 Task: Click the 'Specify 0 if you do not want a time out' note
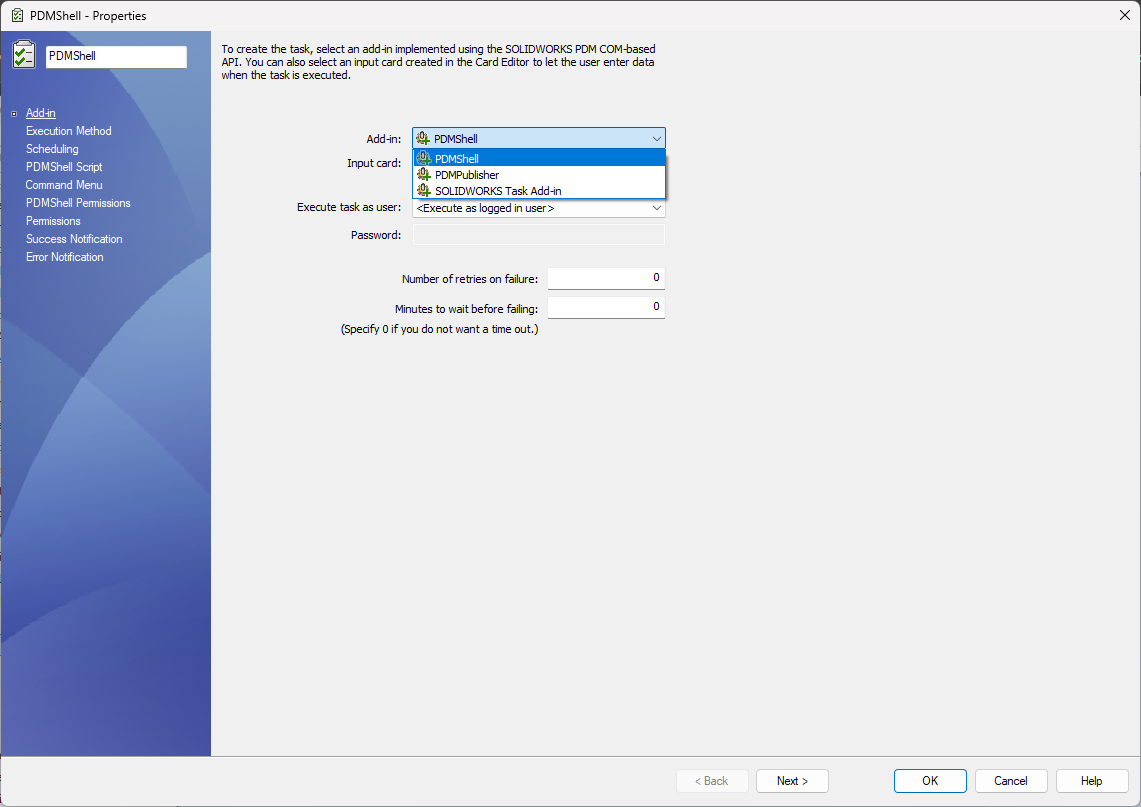point(440,329)
